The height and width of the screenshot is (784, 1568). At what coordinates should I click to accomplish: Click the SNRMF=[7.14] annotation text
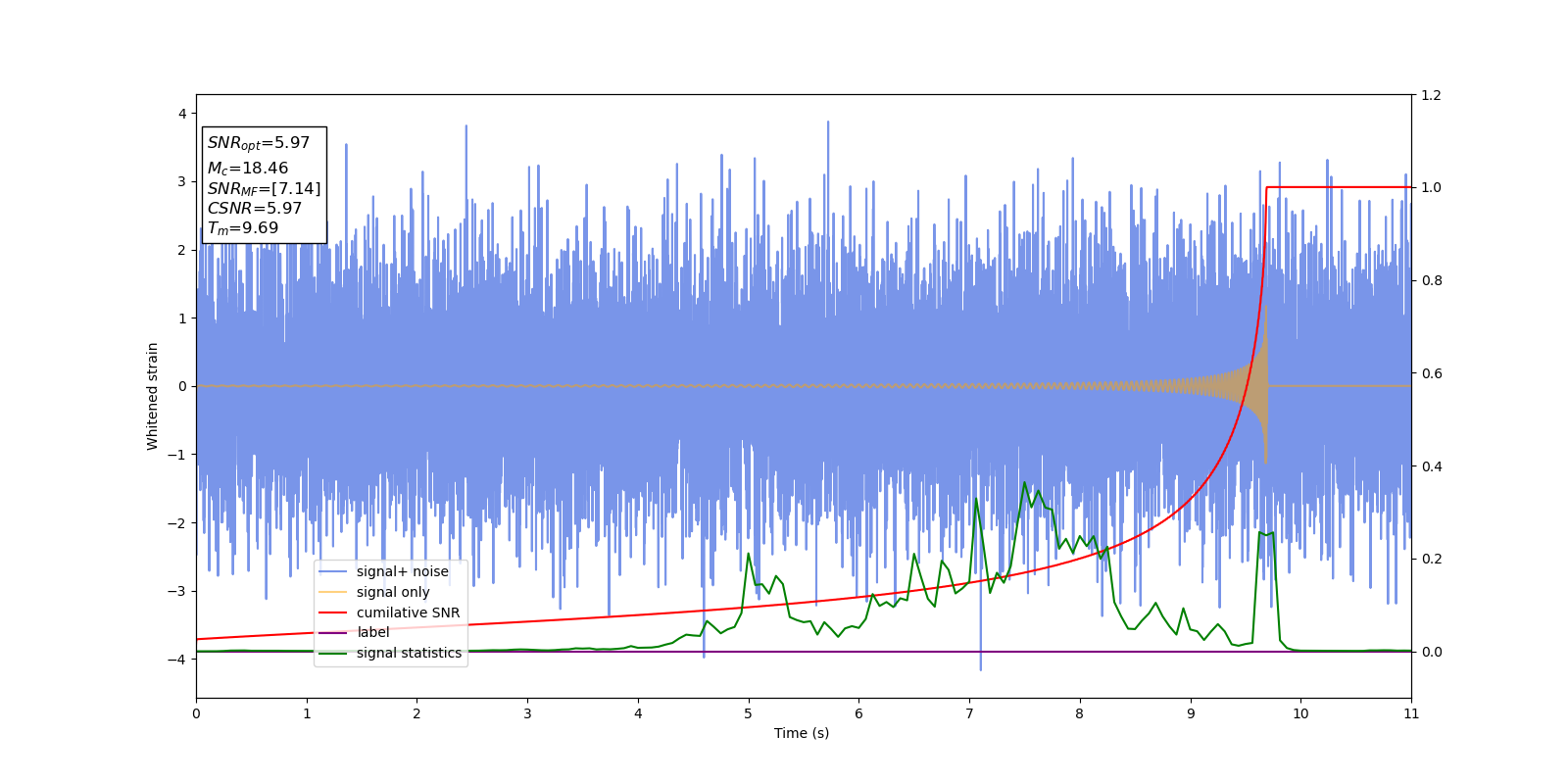pos(264,188)
